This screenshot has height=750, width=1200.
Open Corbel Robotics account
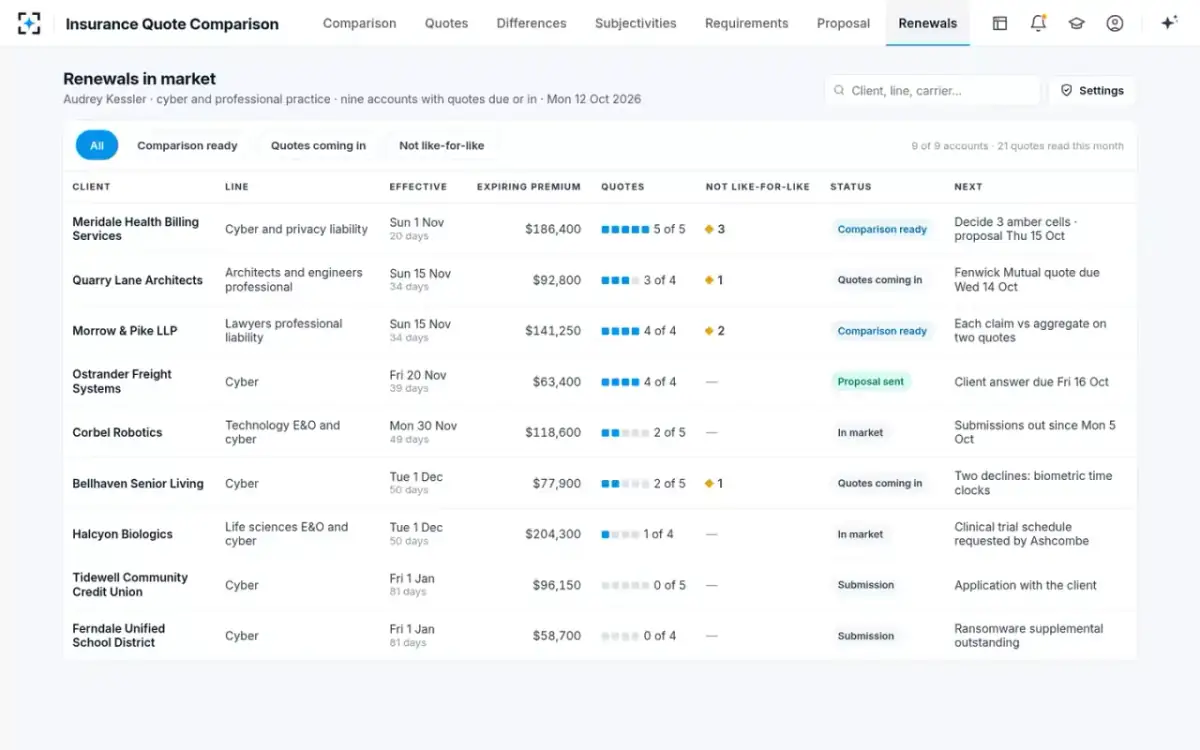(x=117, y=433)
